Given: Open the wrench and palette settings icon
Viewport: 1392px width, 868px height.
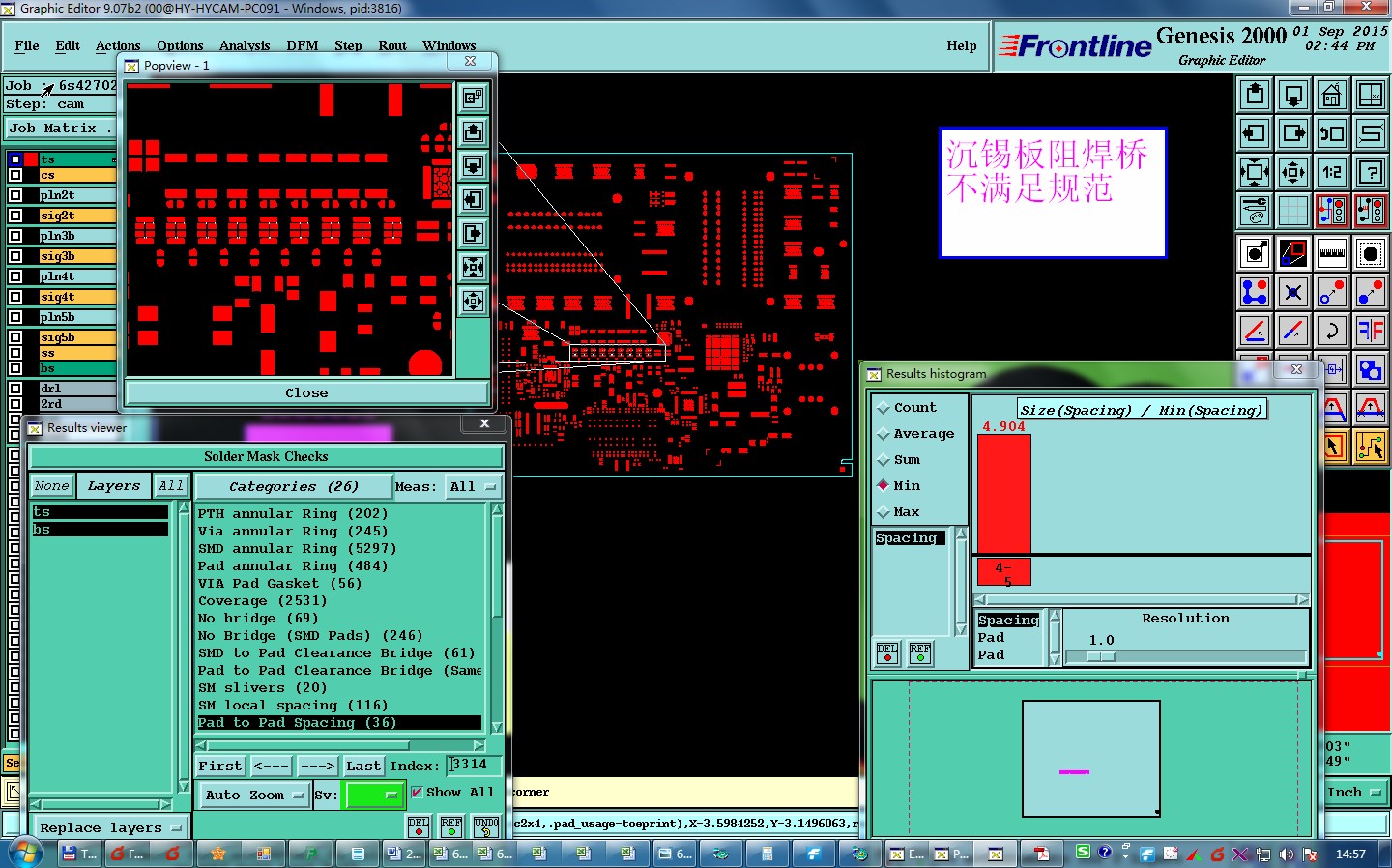Looking at the screenshot, I should point(1255,210).
